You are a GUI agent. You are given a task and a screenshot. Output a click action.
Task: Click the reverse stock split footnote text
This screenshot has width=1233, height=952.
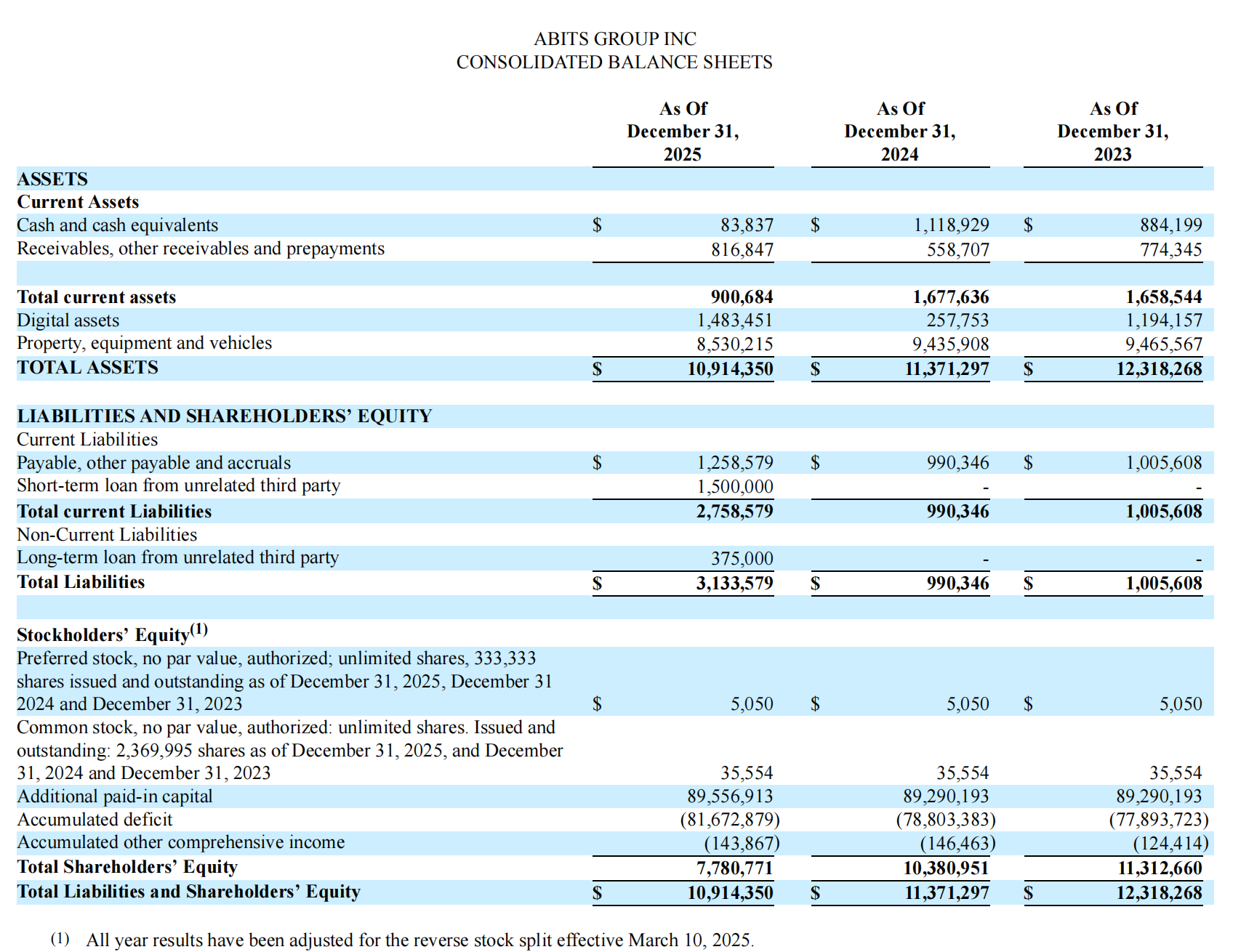(x=419, y=940)
